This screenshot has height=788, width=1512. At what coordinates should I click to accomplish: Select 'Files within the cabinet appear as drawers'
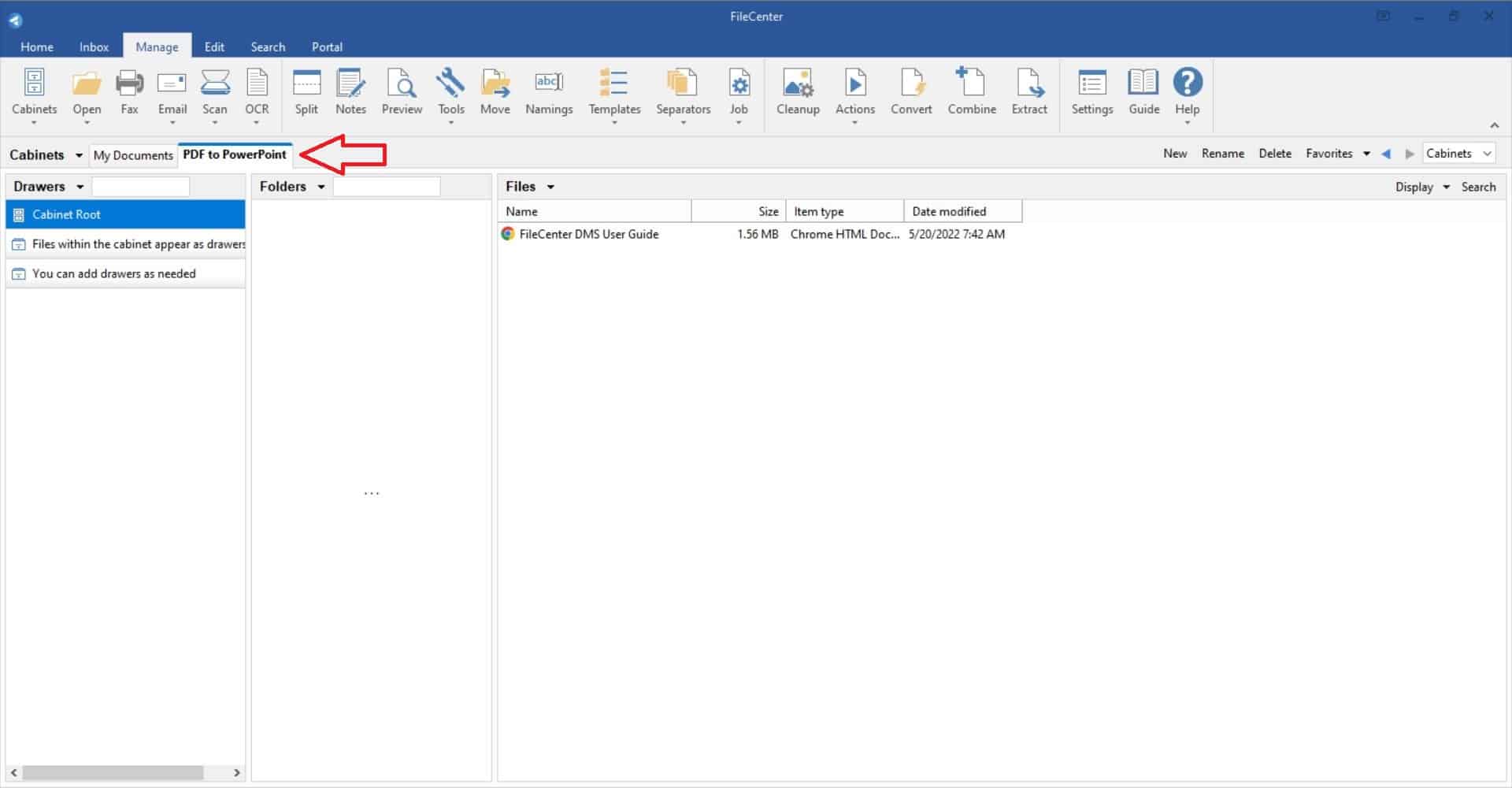[x=126, y=244]
